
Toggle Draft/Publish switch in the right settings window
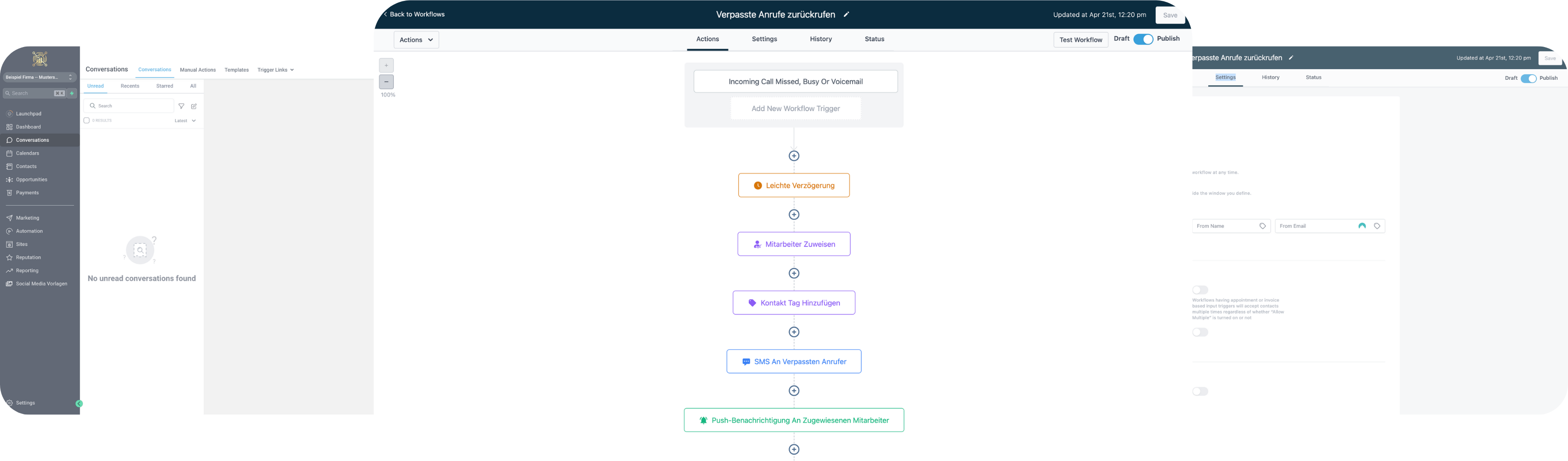1528,78
